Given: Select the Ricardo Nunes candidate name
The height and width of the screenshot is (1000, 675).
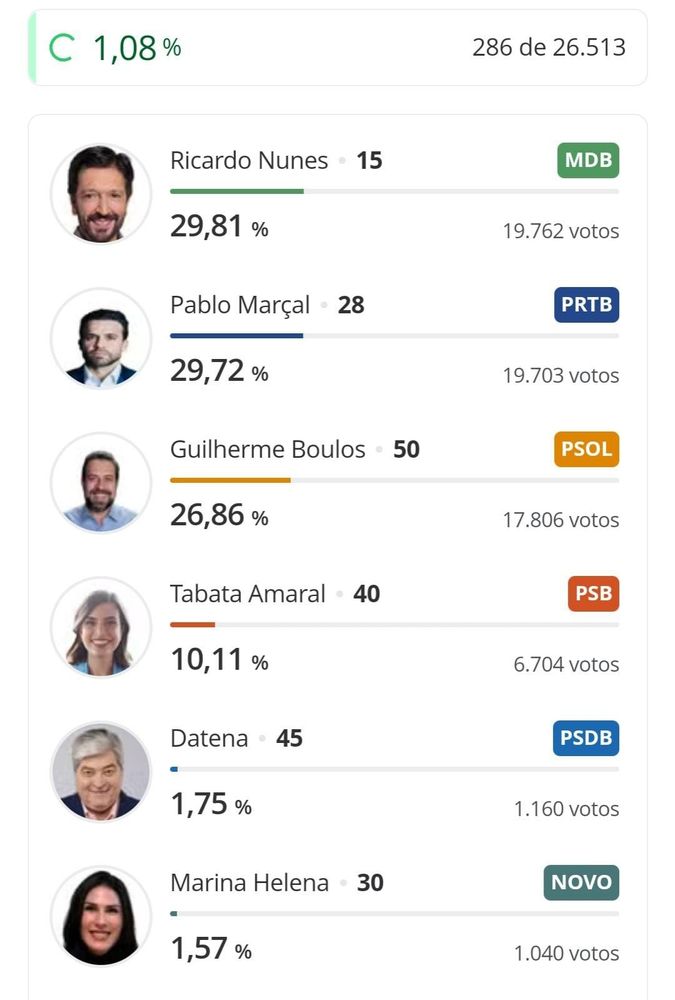Looking at the screenshot, I should (249, 161).
